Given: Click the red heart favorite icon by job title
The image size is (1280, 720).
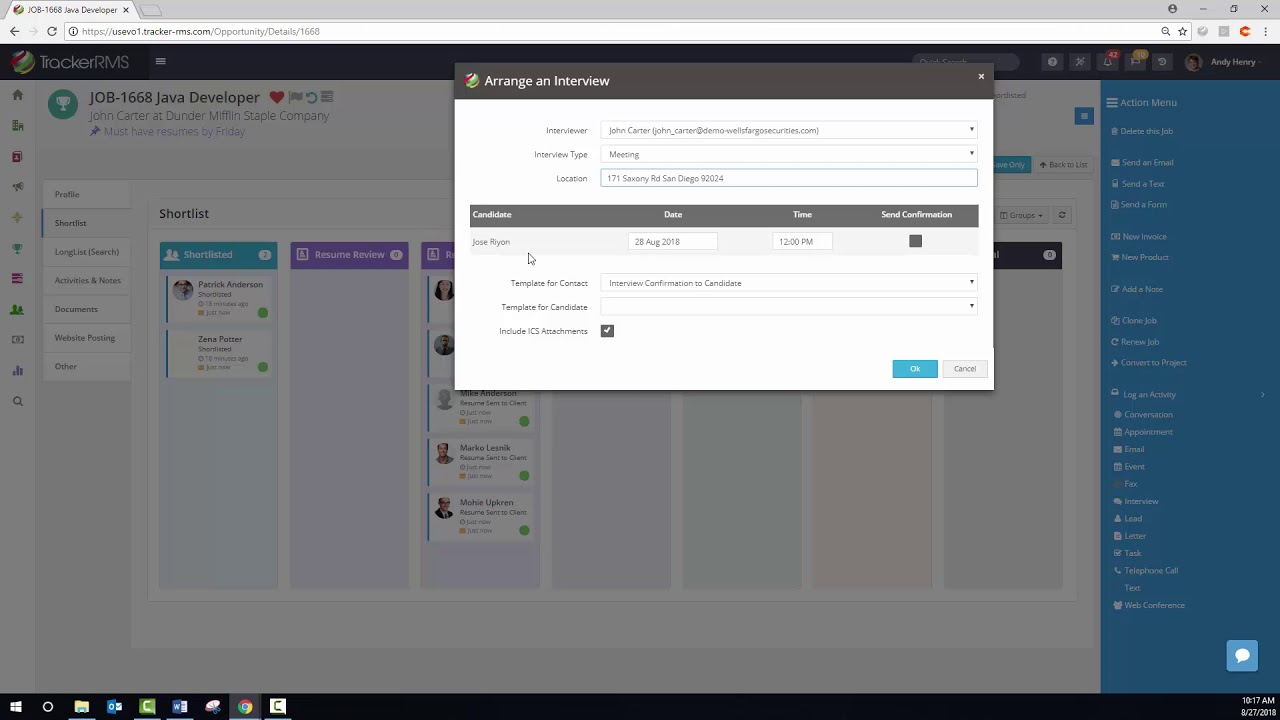Looking at the screenshot, I should tap(277, 97).
